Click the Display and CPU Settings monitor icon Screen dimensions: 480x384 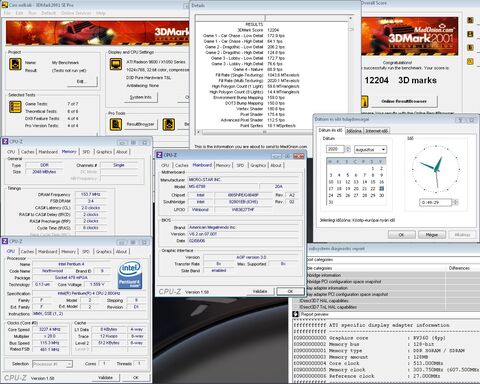(x=116, y=64)
